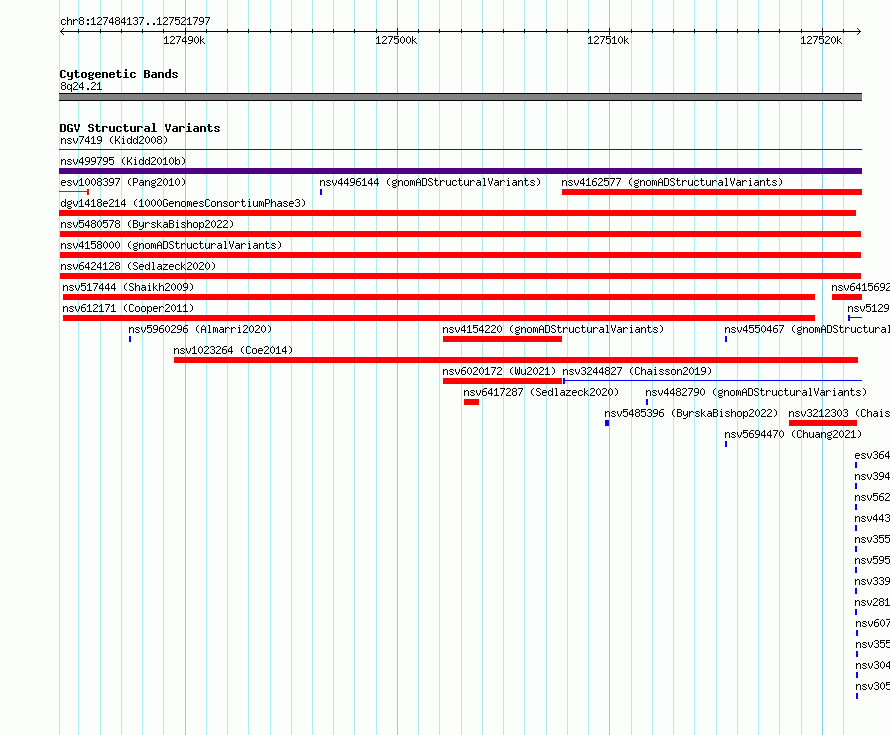Screen dimensions: 890x735
Task: Click the truncated nsv281 variant label
Action: tap(872, 602)
